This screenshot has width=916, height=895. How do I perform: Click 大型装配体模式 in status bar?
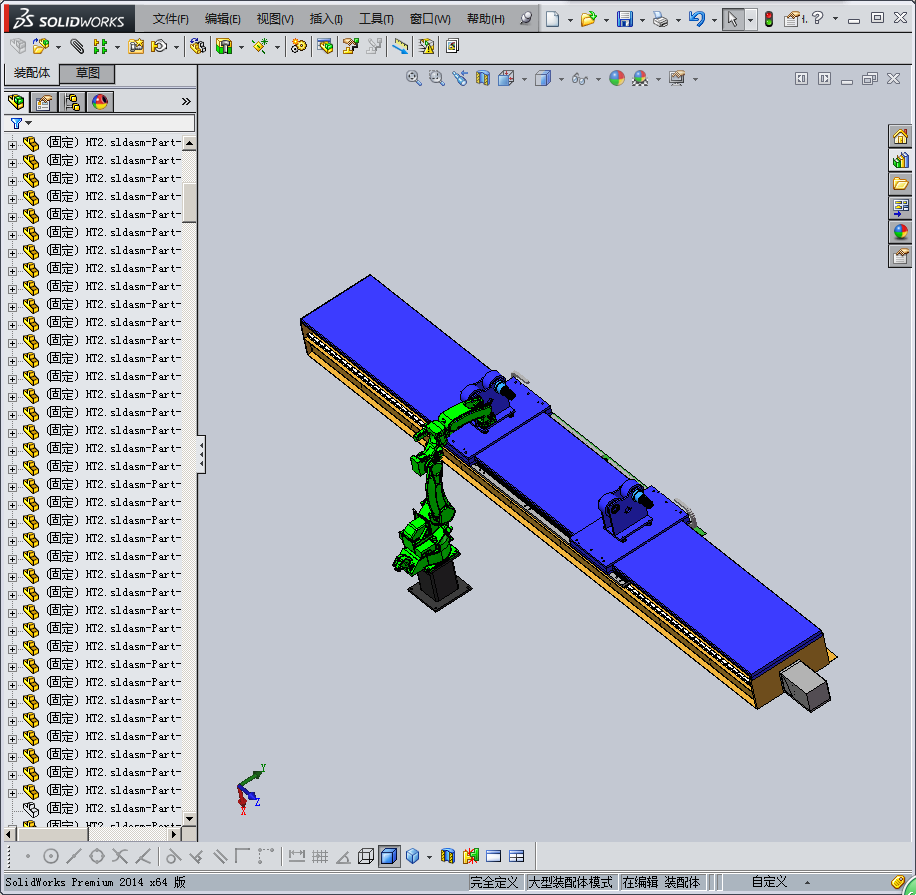[570, 882]
